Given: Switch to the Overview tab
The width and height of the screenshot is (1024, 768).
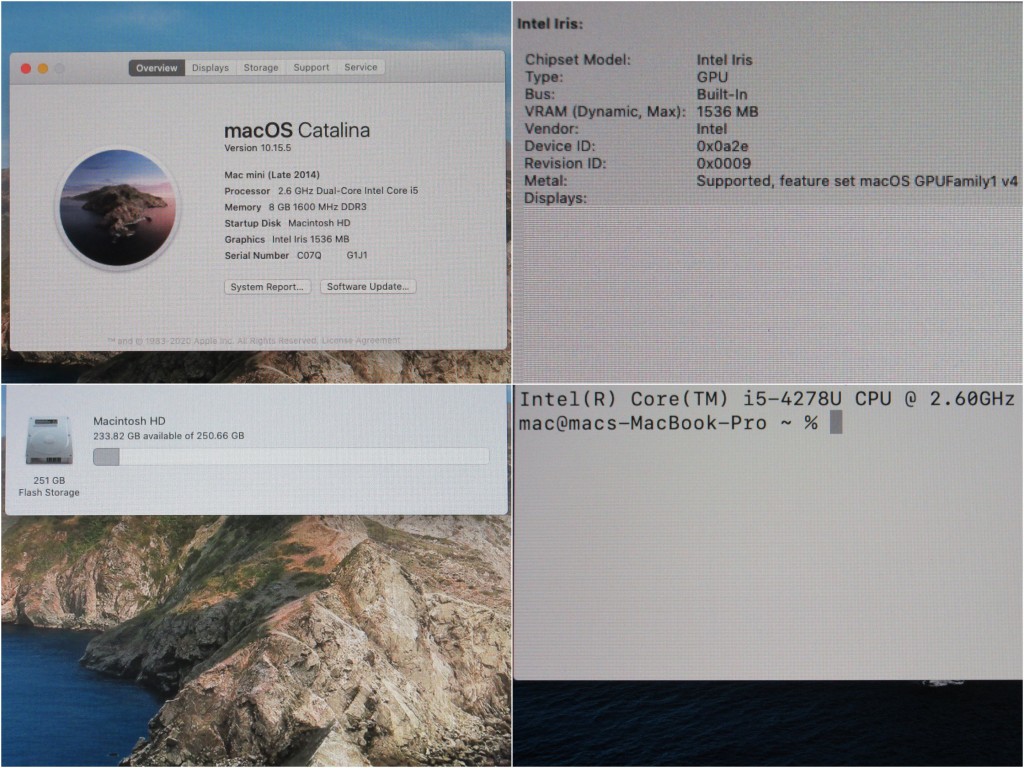Looking at the screenshot, I should coord(157,68).
